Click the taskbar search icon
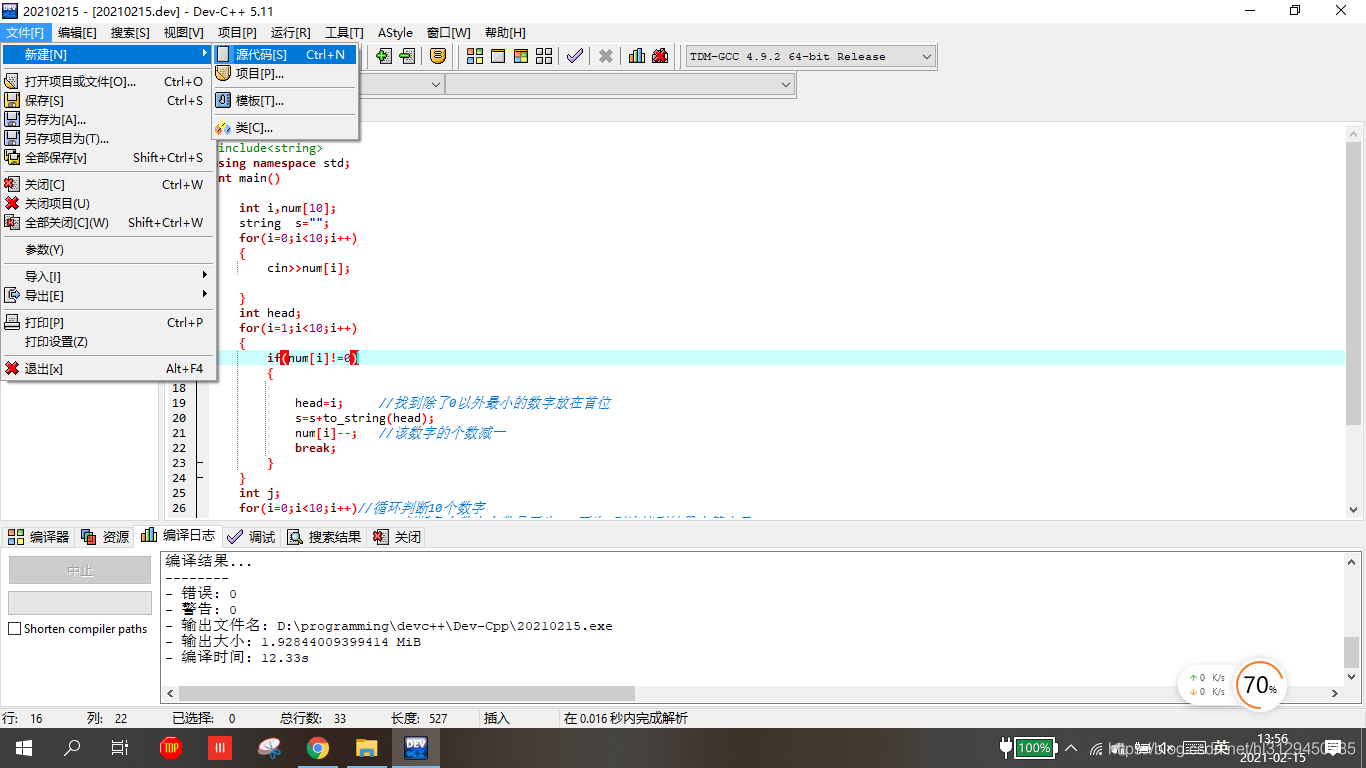This screenshot has width=1366, height=768. (72, 747)
